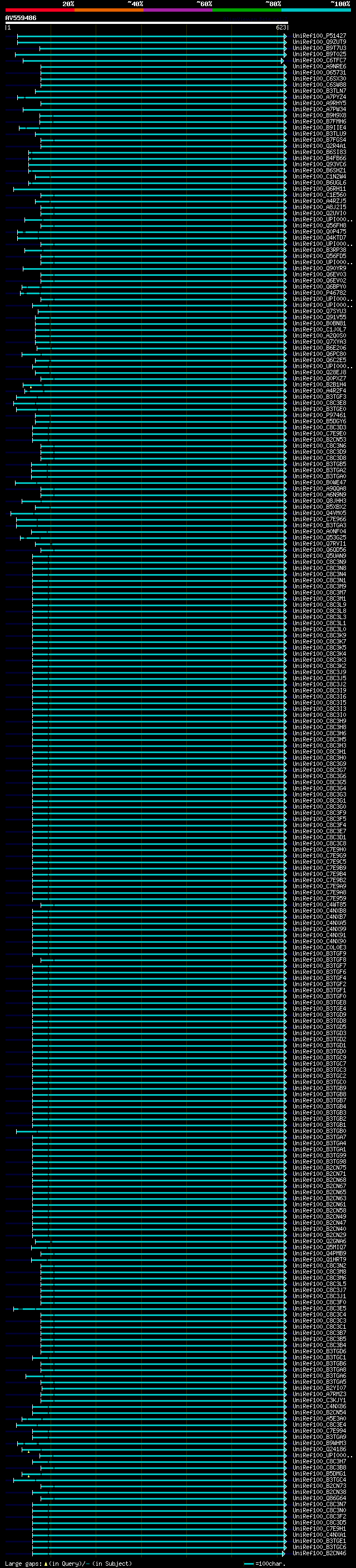The height and width of the screenshot is (1568, 356).
Task: Click the UniRef100_C7E994 hit label
Action: (319, 1431)
